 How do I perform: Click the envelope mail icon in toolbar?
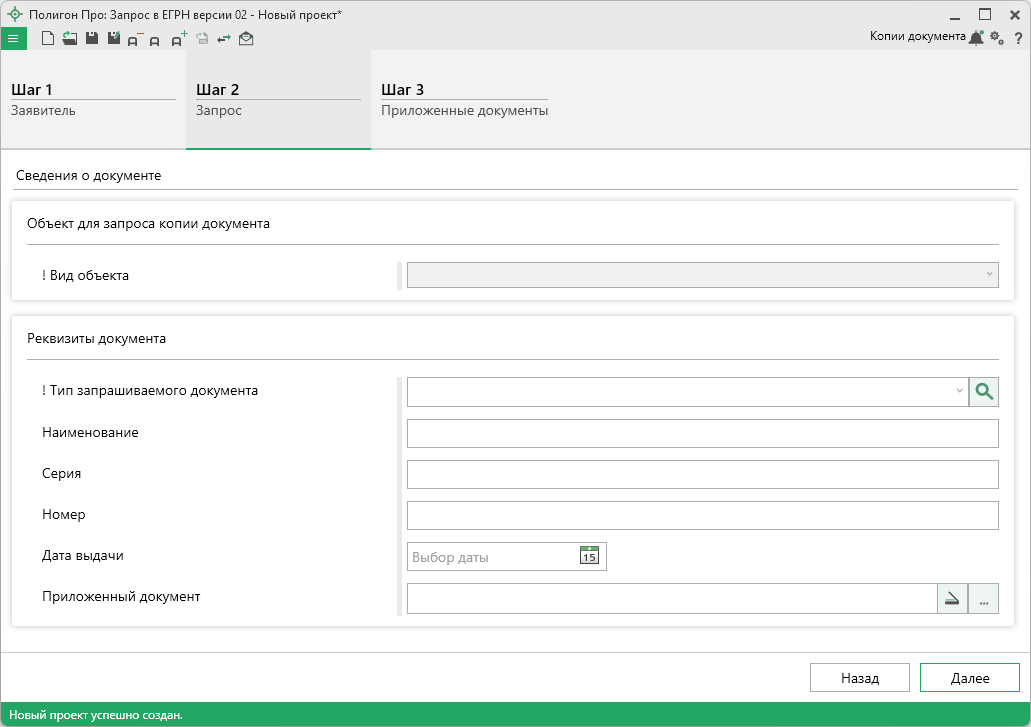point(246,39)
